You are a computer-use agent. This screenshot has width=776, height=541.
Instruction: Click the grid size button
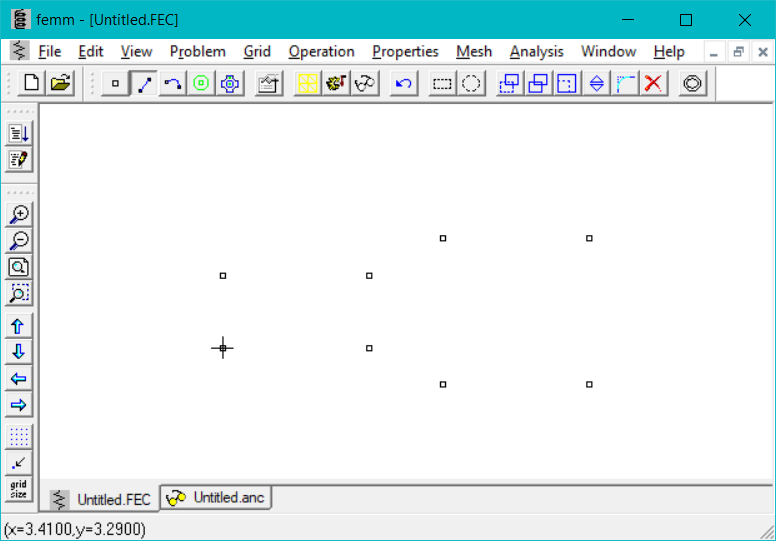click(x=19, y=490)
